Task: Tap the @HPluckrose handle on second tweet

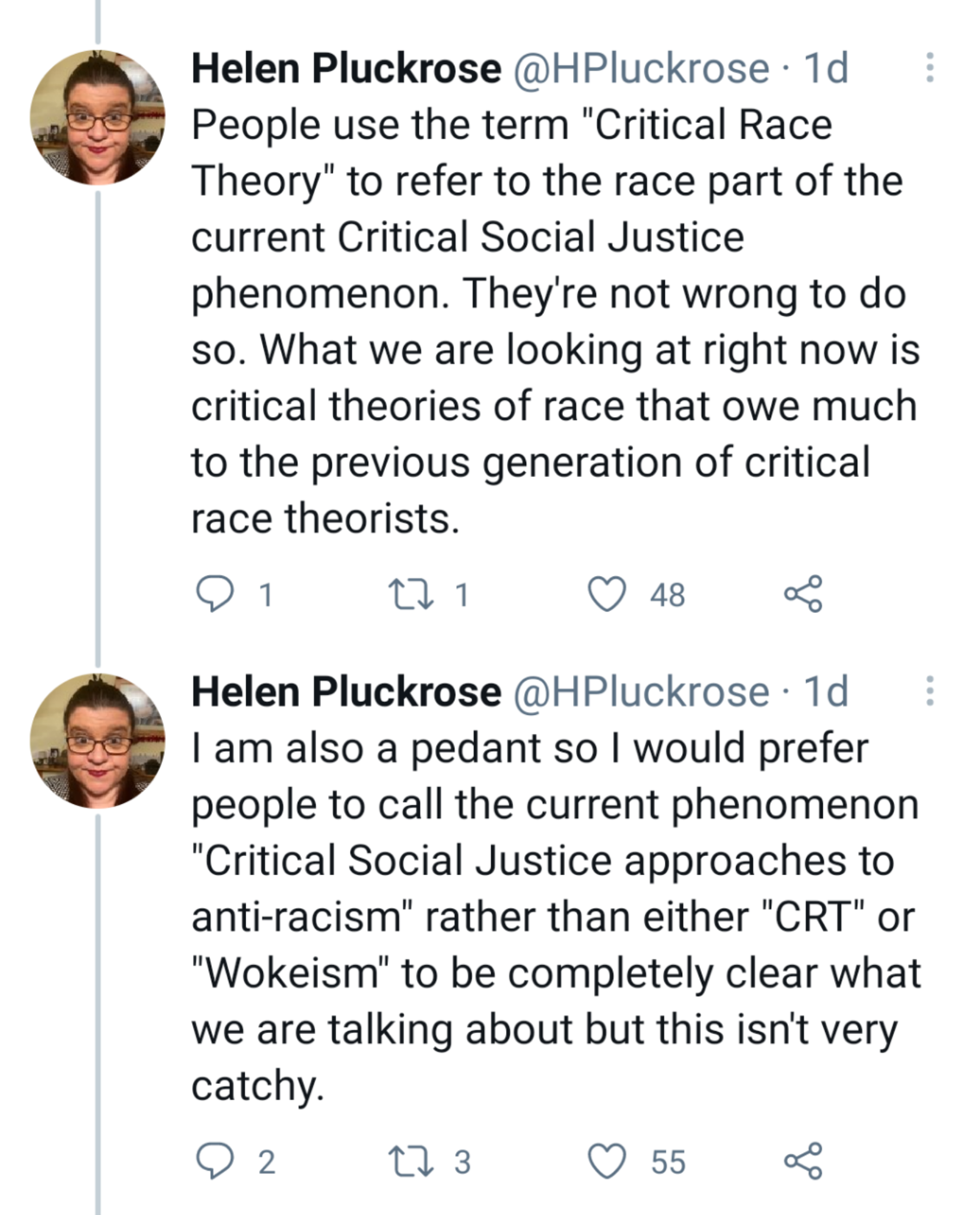Action: (641, 692)
